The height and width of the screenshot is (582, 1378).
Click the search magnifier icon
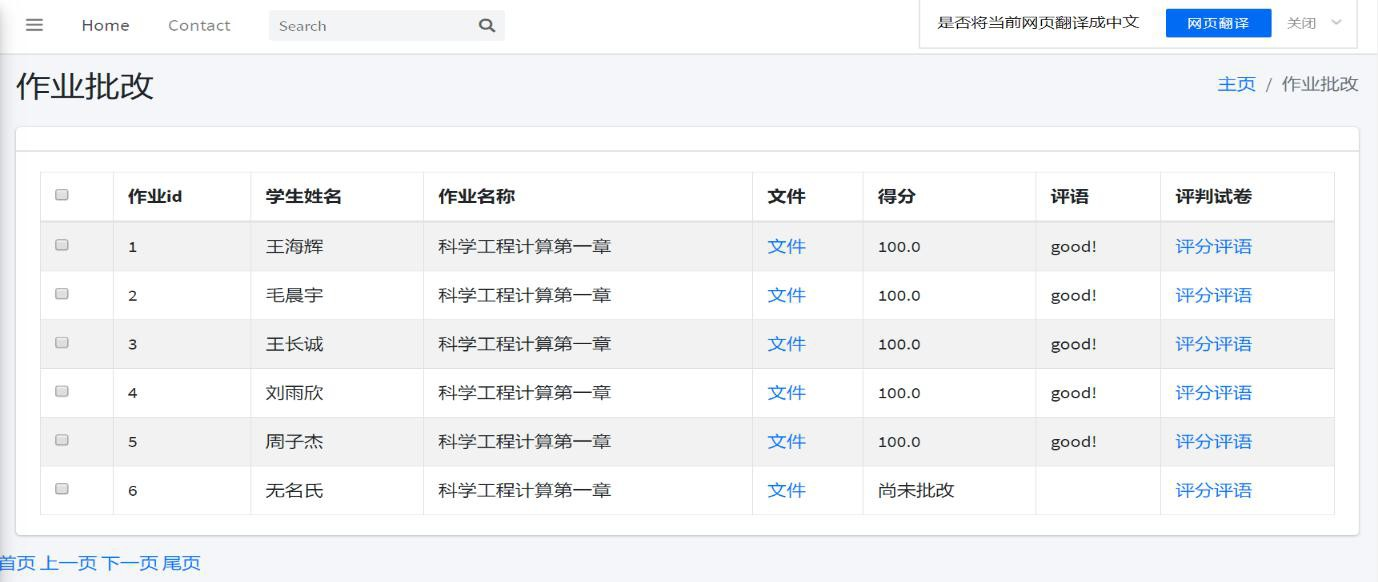click(487, 25)
